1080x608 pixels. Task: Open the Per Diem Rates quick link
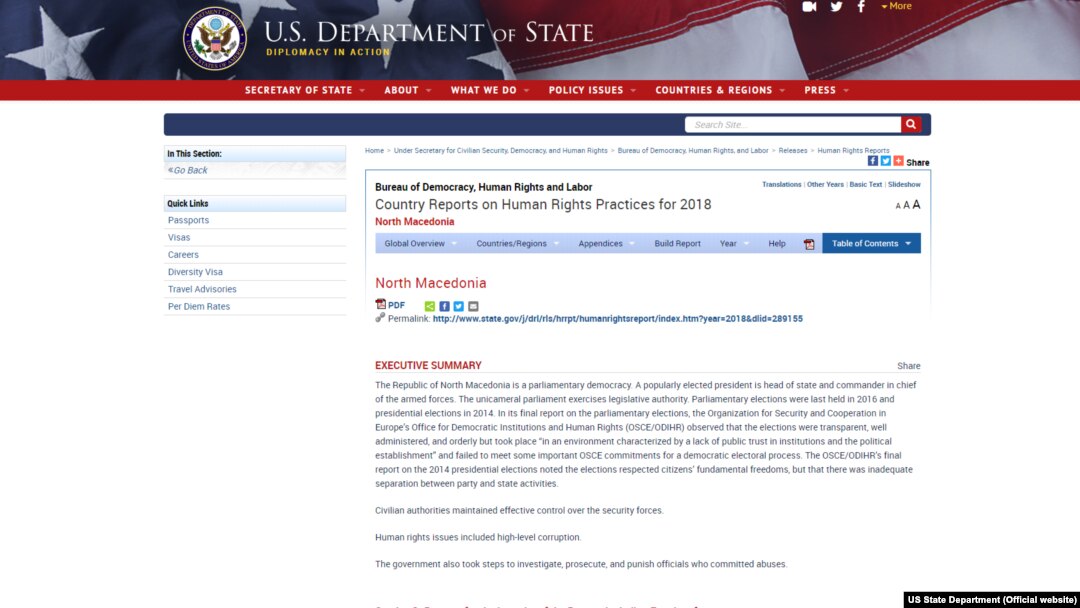[199, 306]
